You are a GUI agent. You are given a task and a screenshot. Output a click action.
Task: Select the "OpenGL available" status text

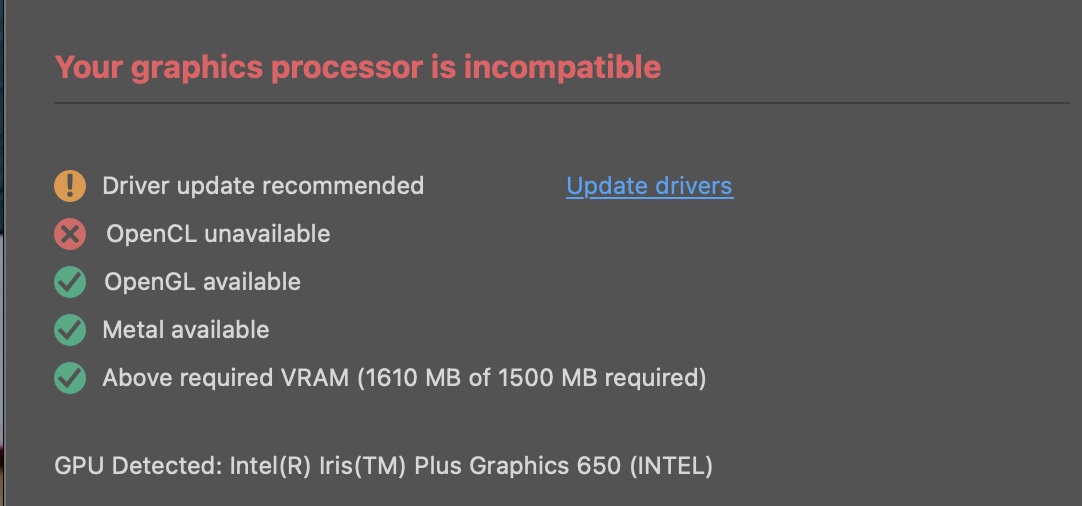[x=202, y=282]
